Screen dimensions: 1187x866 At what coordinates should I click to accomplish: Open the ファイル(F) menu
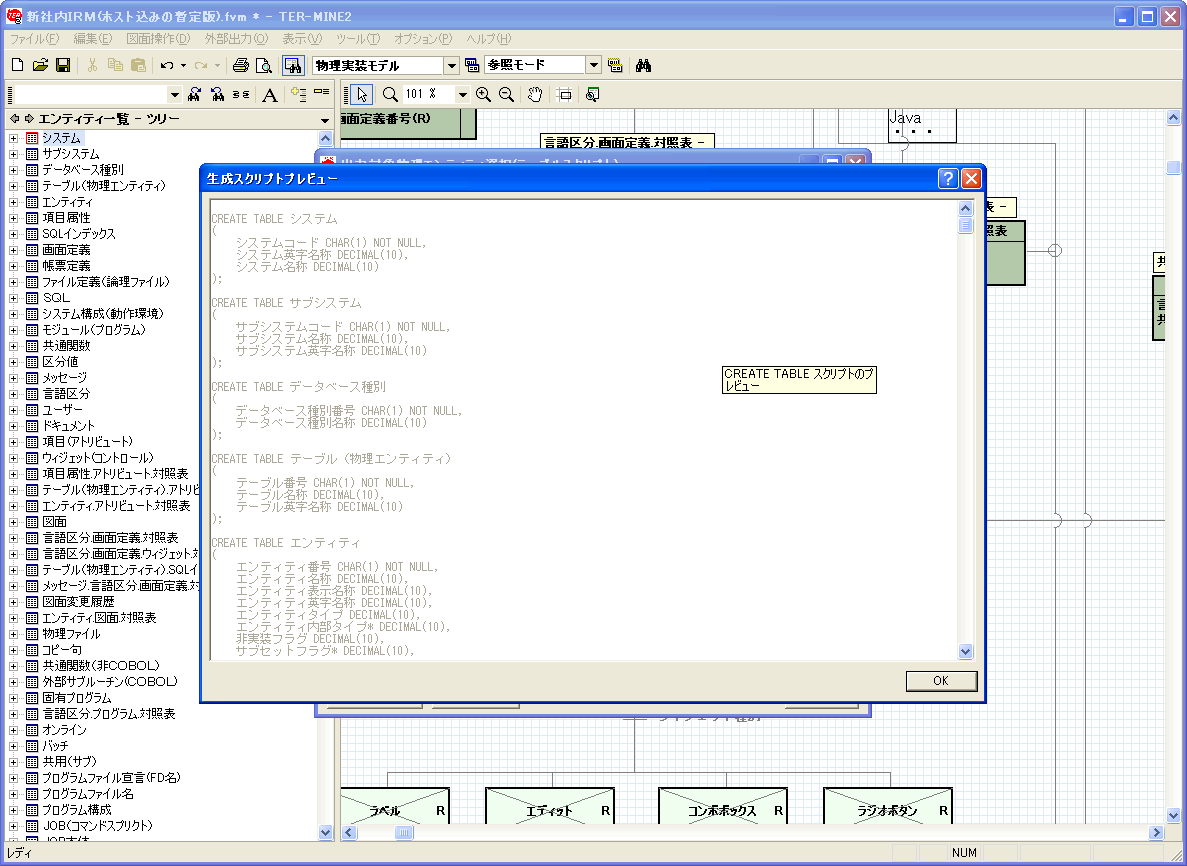33,39
